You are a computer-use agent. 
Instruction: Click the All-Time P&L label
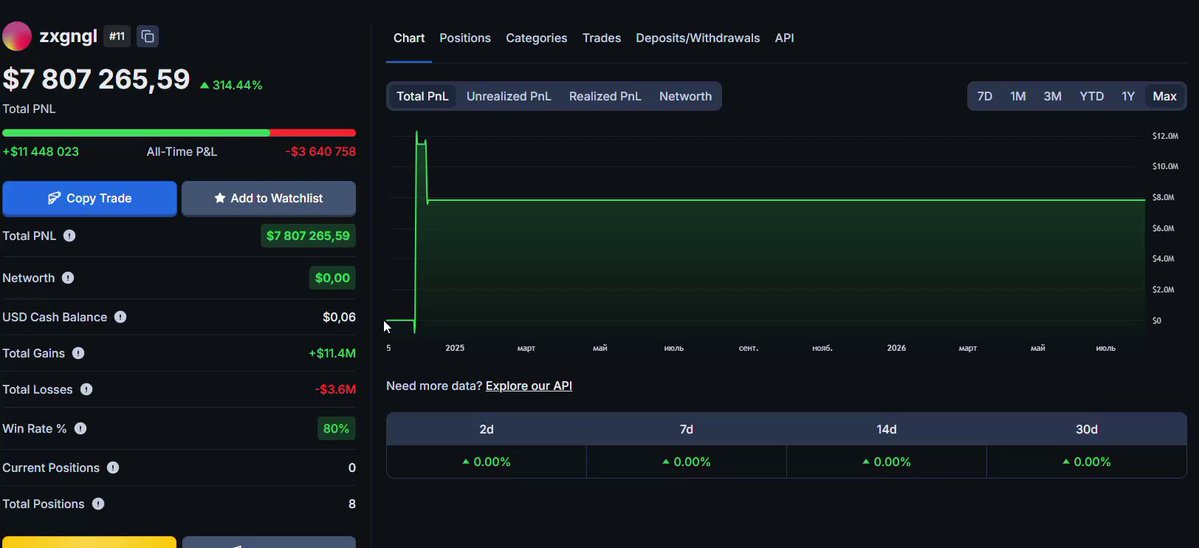pyautogui.click(x=182, y=152)
